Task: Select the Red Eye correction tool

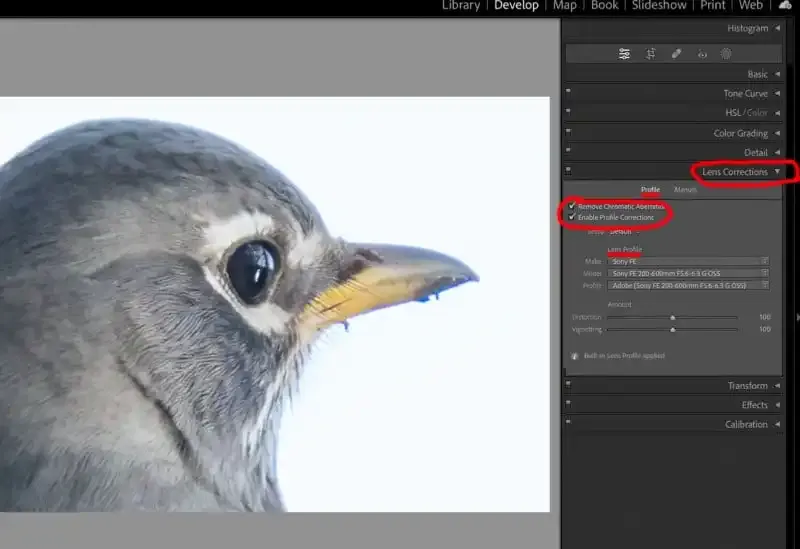Action: [x=702, y=54]
